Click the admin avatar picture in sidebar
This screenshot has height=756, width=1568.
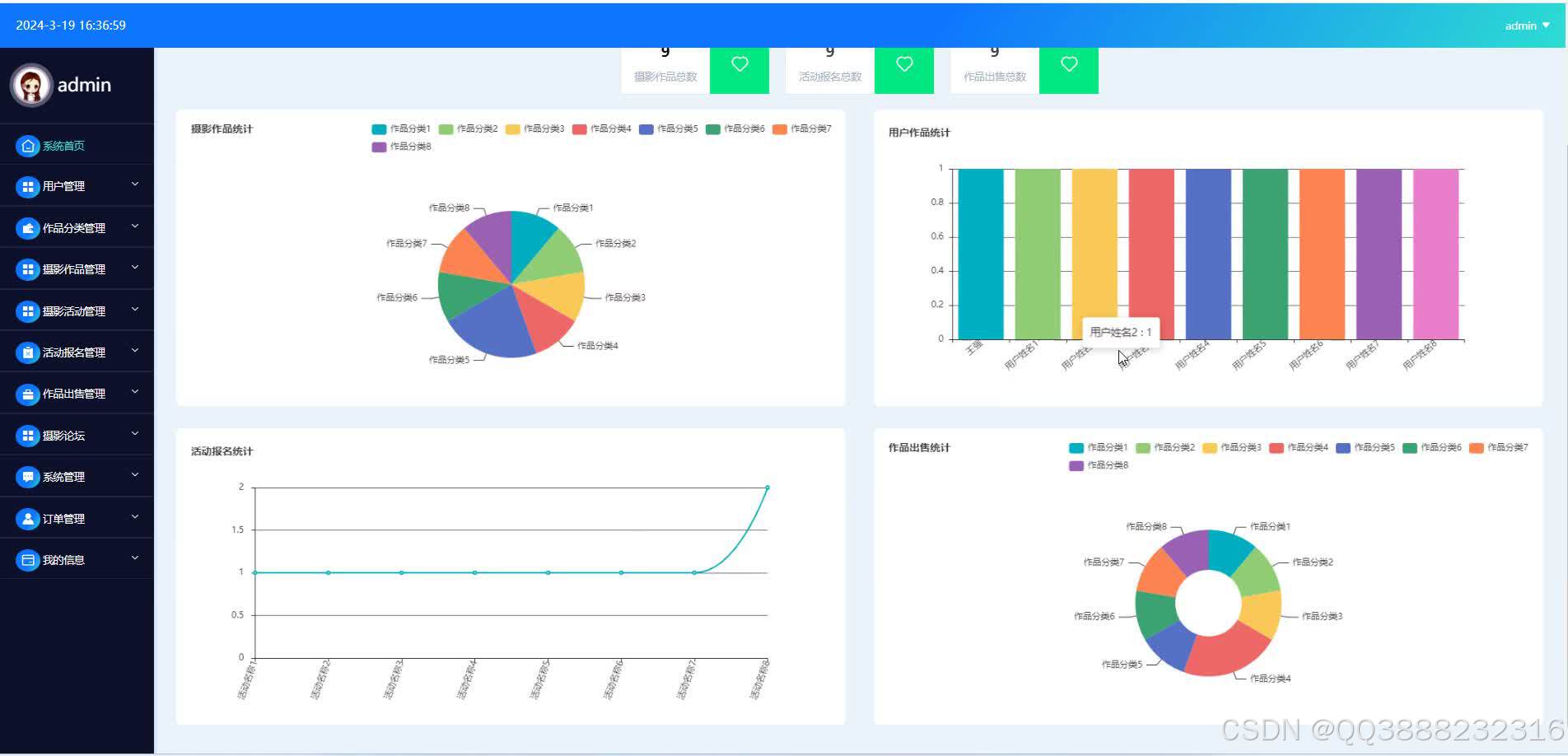point(31,85)
